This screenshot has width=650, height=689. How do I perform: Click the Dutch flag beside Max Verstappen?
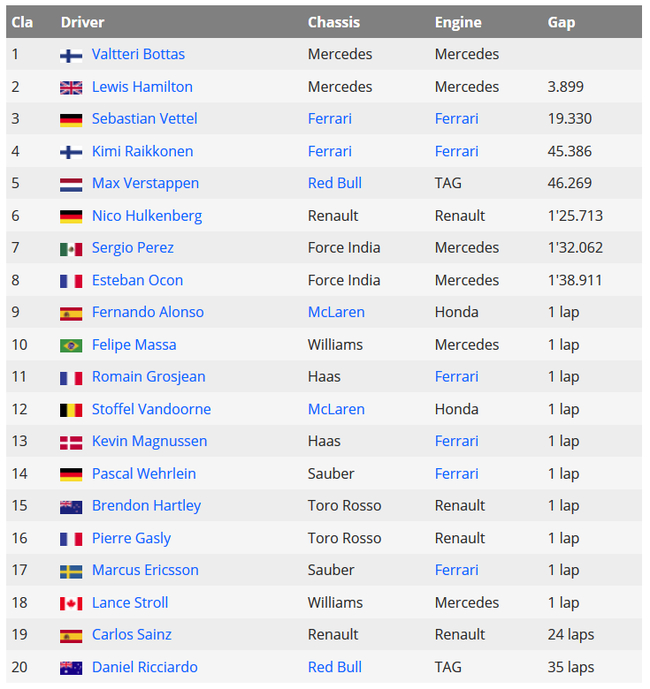pos(71,184)
